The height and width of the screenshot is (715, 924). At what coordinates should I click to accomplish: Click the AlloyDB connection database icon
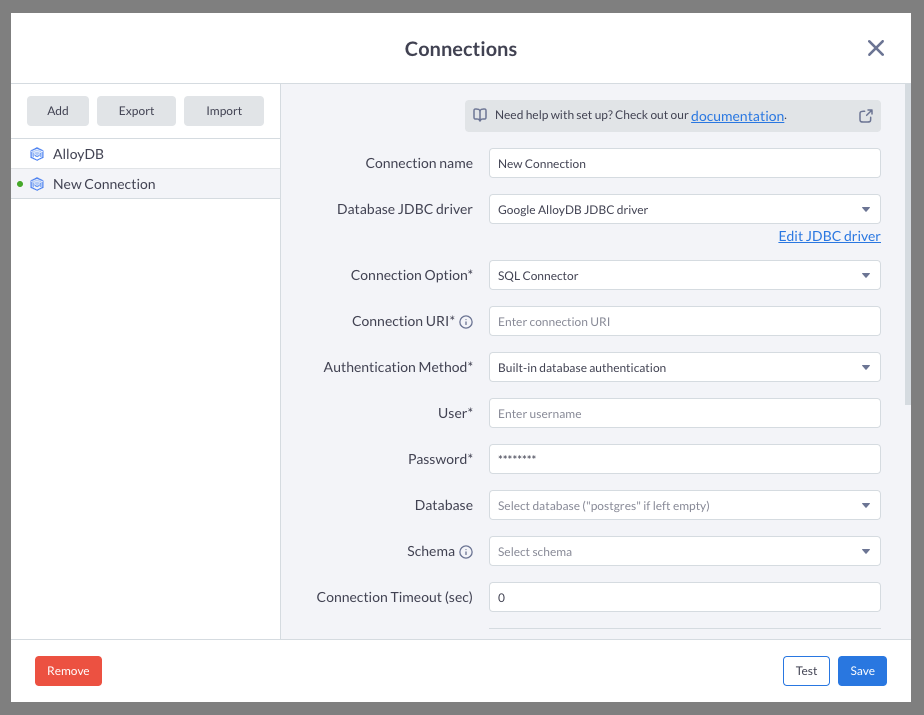tap(37, 154)
